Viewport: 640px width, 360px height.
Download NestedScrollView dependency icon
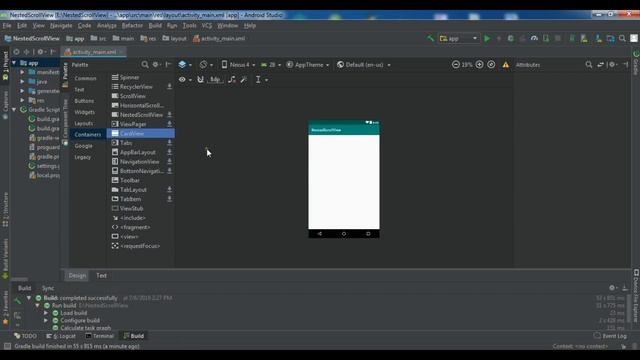pyautogui.click(x=169, y=115)
